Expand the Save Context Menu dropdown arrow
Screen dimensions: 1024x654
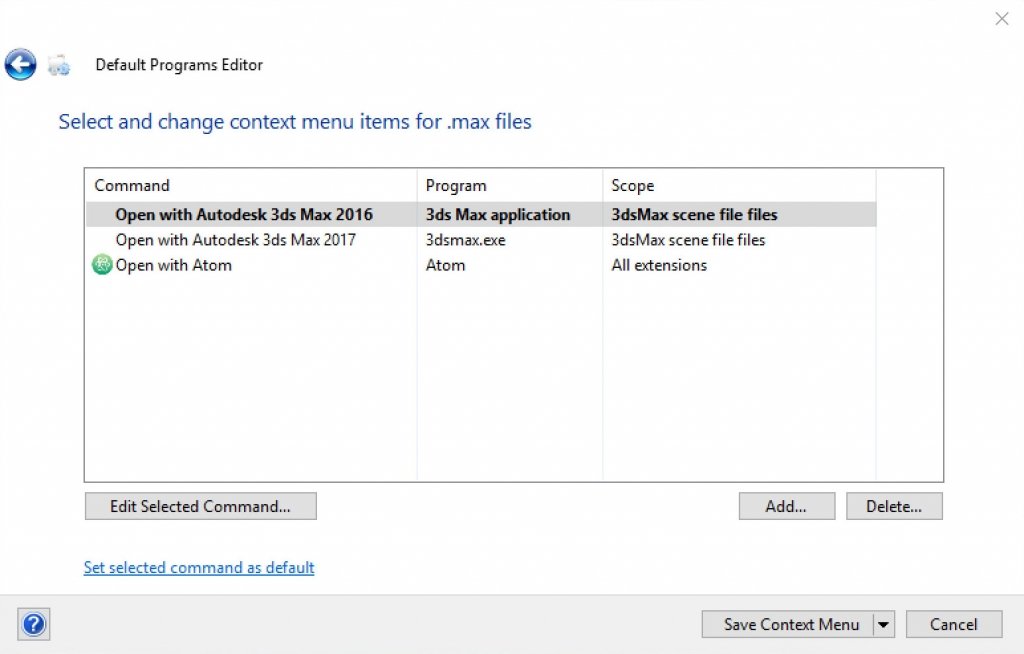[884, 625]
